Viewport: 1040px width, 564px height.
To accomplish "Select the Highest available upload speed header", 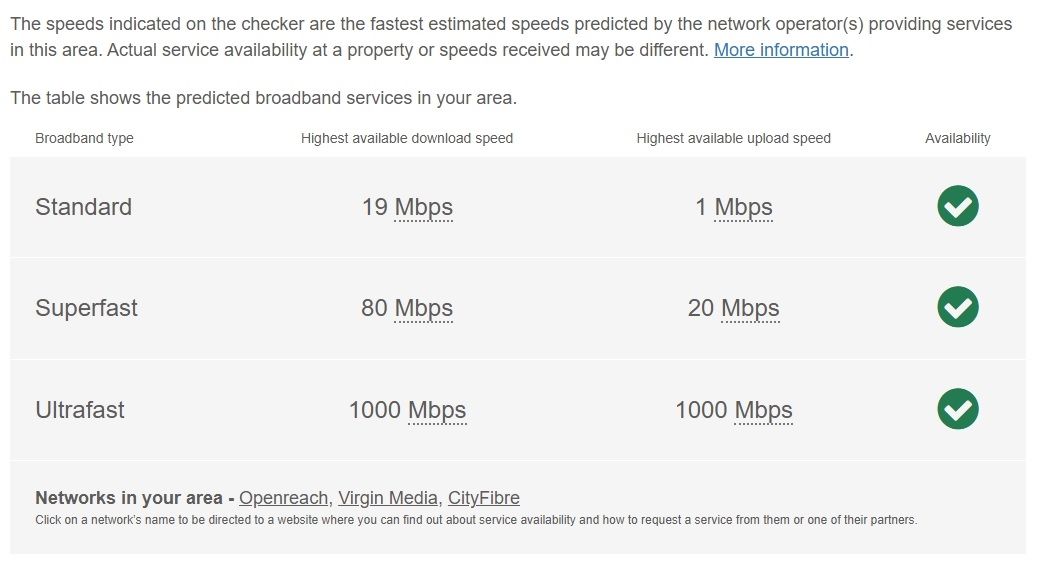I will point(734,138).
